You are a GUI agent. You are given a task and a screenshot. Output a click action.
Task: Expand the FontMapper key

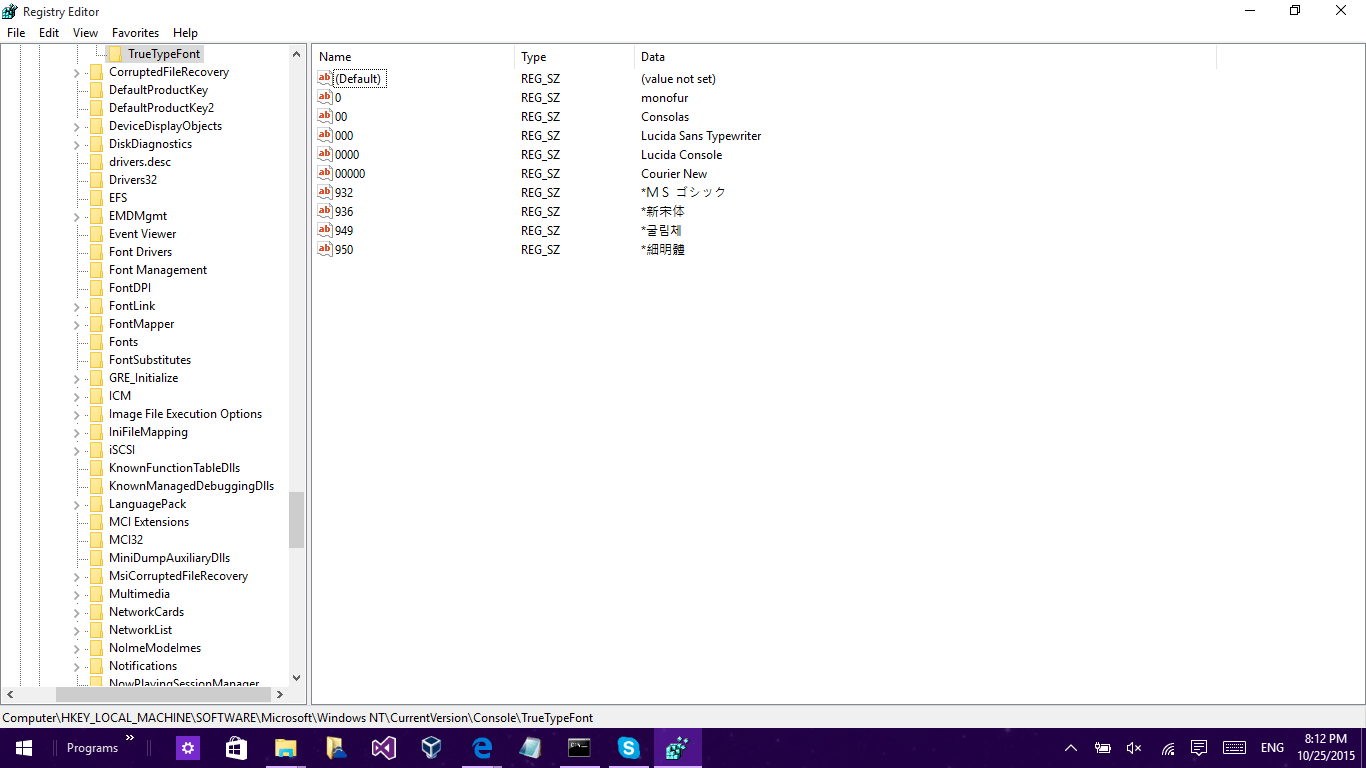[77, 325]
